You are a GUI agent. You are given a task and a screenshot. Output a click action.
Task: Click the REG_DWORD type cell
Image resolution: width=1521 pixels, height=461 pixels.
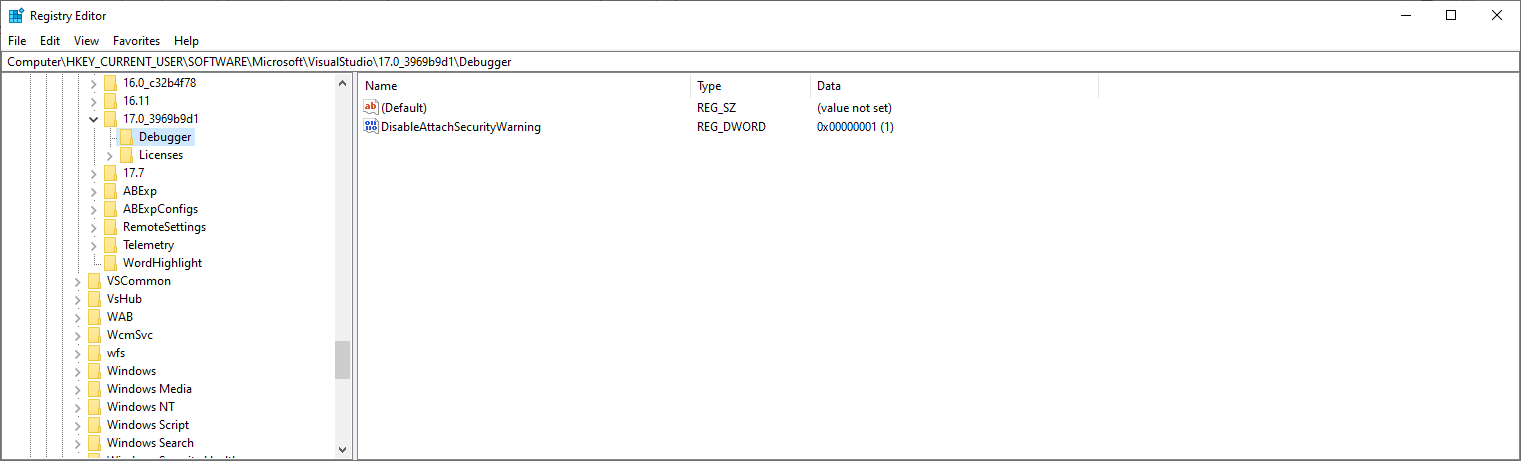(731, 127)
